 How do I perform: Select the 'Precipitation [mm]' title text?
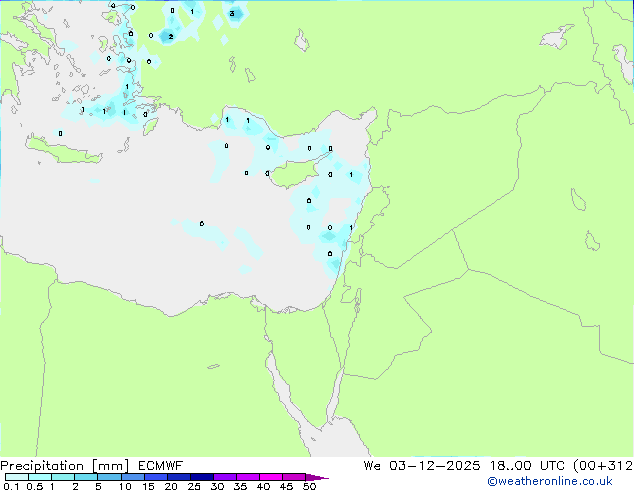tap(64, 466)
